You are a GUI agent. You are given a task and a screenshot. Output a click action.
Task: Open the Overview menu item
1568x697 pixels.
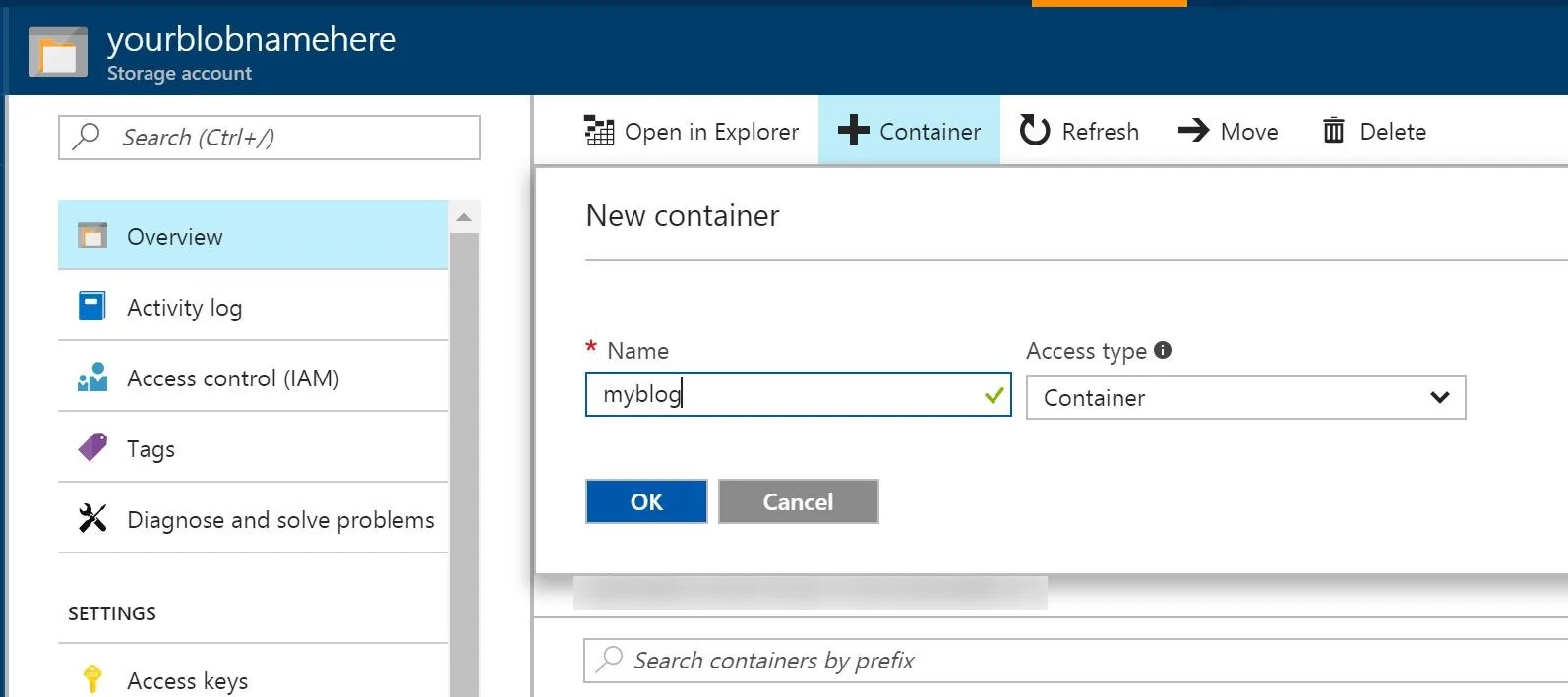[253, 235]
